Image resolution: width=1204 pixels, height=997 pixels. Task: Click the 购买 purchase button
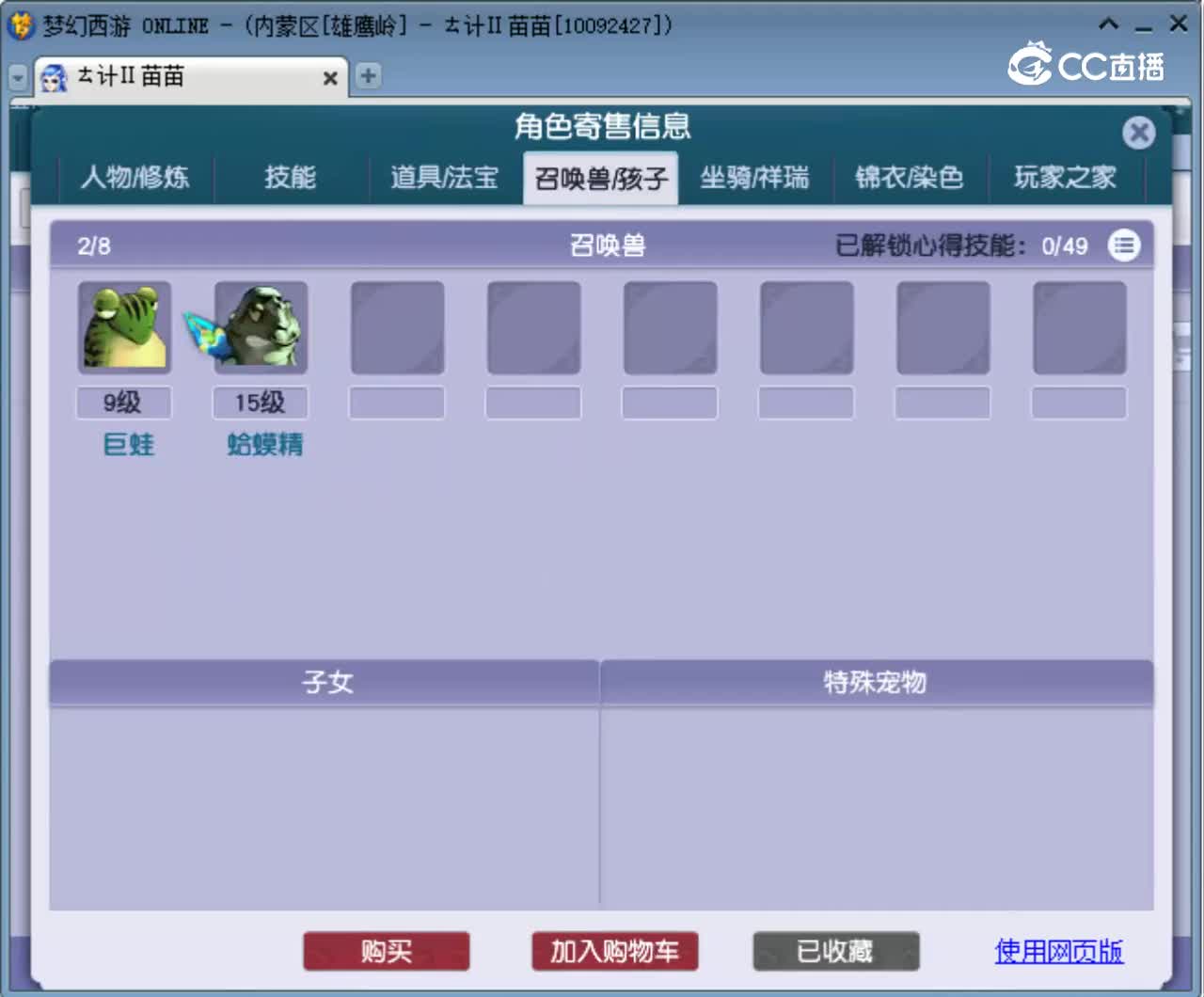(x=386, y=951)
